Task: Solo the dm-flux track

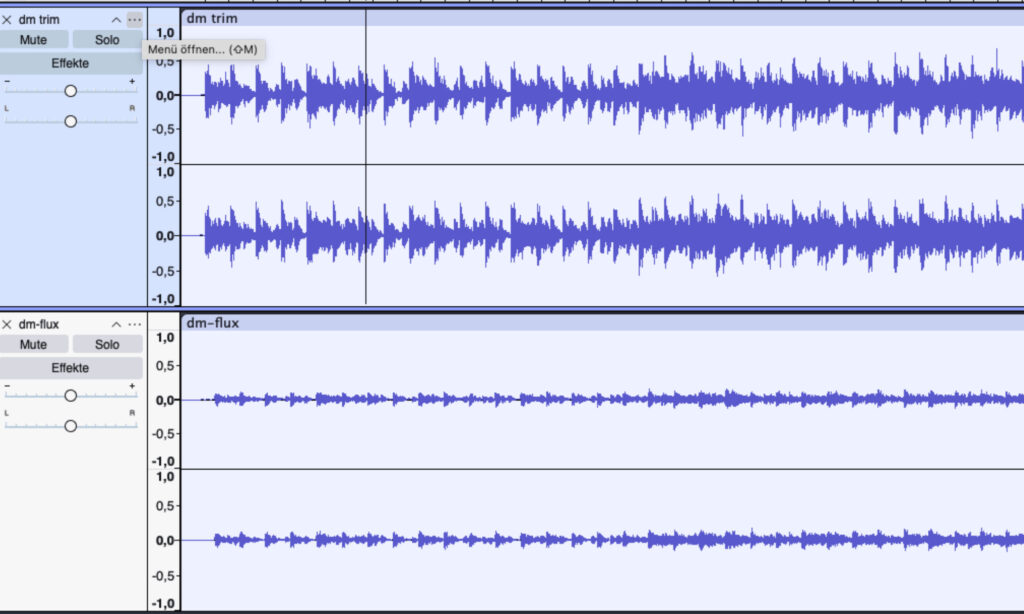Action: pos(106,343)
